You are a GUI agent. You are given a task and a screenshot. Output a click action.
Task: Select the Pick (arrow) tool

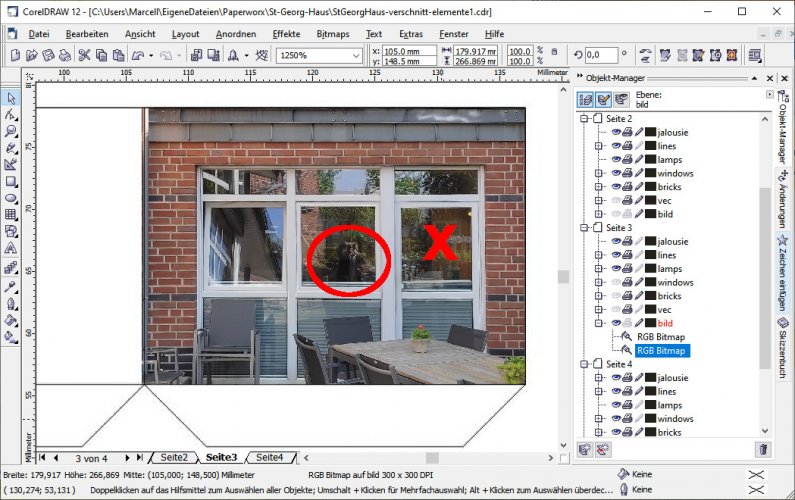pyautogui.click(x=11, y=98)
